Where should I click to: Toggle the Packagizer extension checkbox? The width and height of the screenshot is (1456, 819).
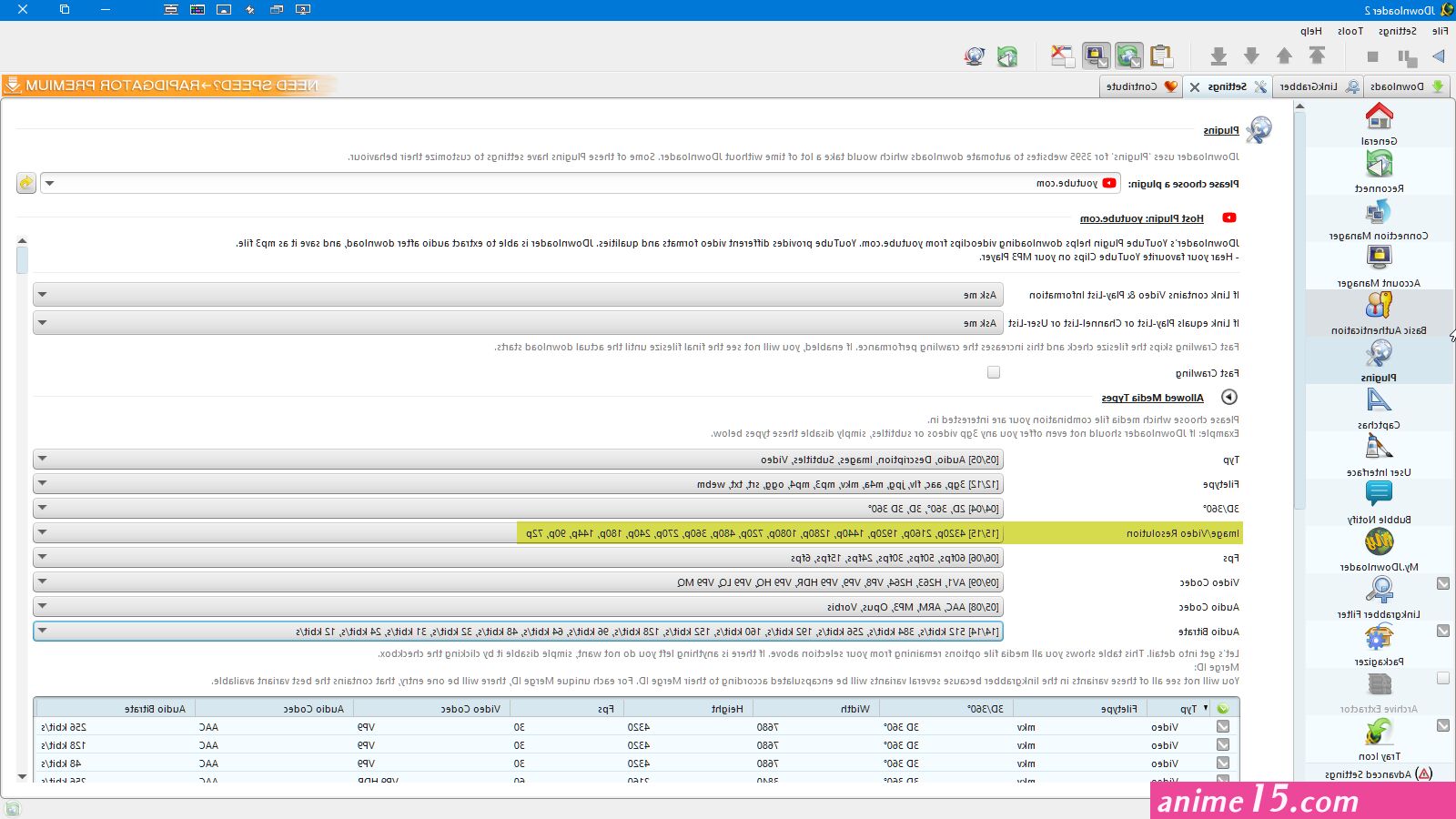1443,631
